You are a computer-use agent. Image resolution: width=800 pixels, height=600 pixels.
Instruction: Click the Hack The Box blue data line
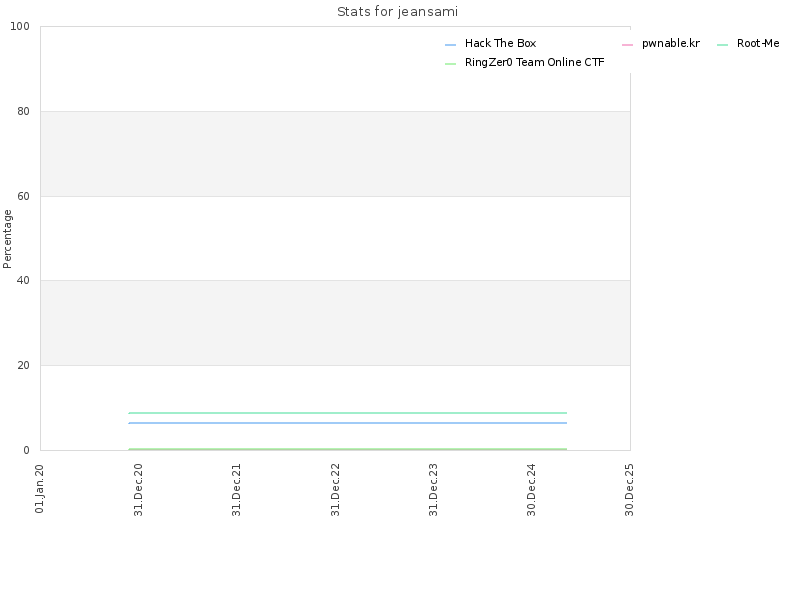coord(347,423)
